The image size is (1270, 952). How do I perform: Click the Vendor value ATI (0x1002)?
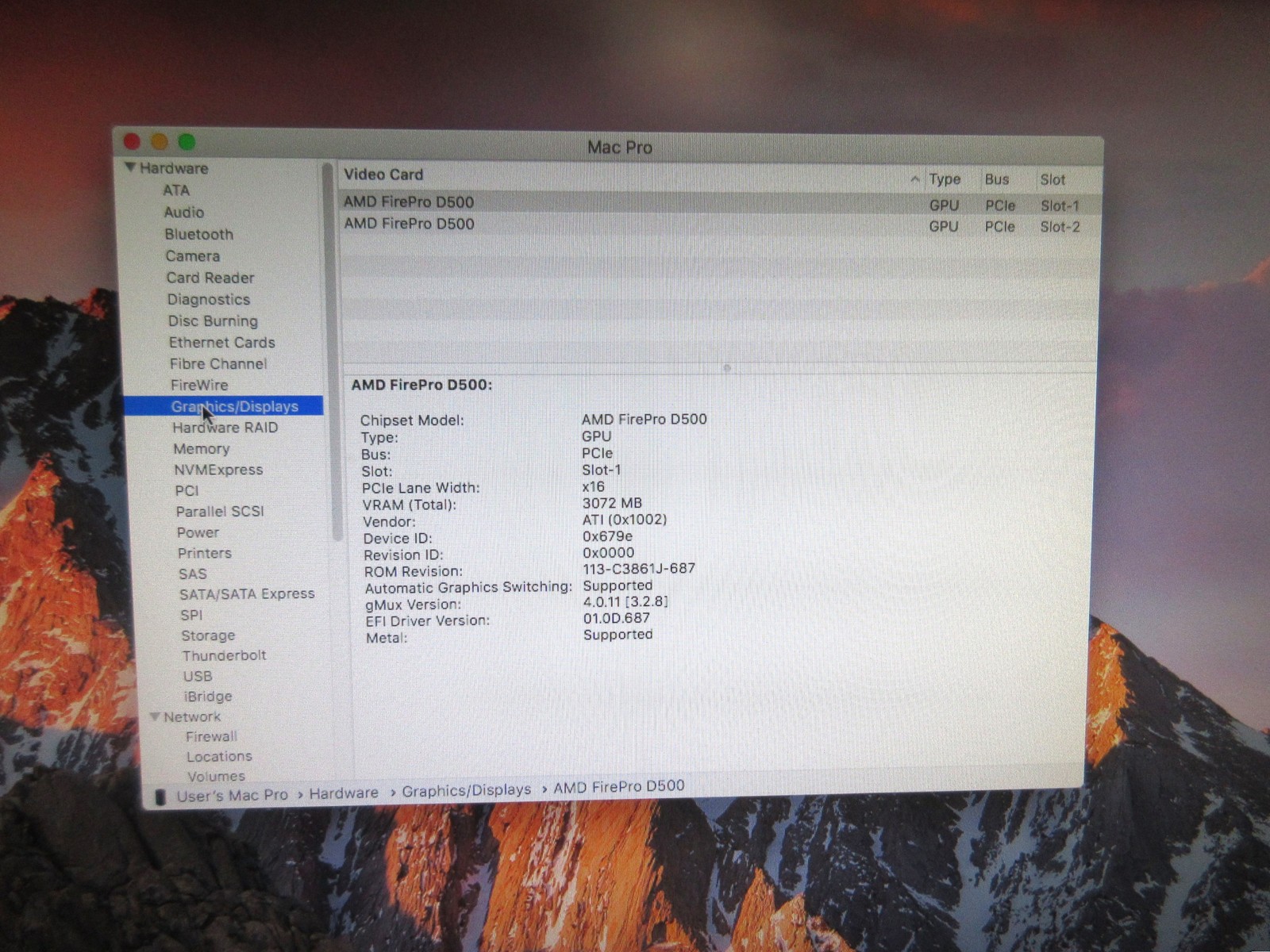624,520
